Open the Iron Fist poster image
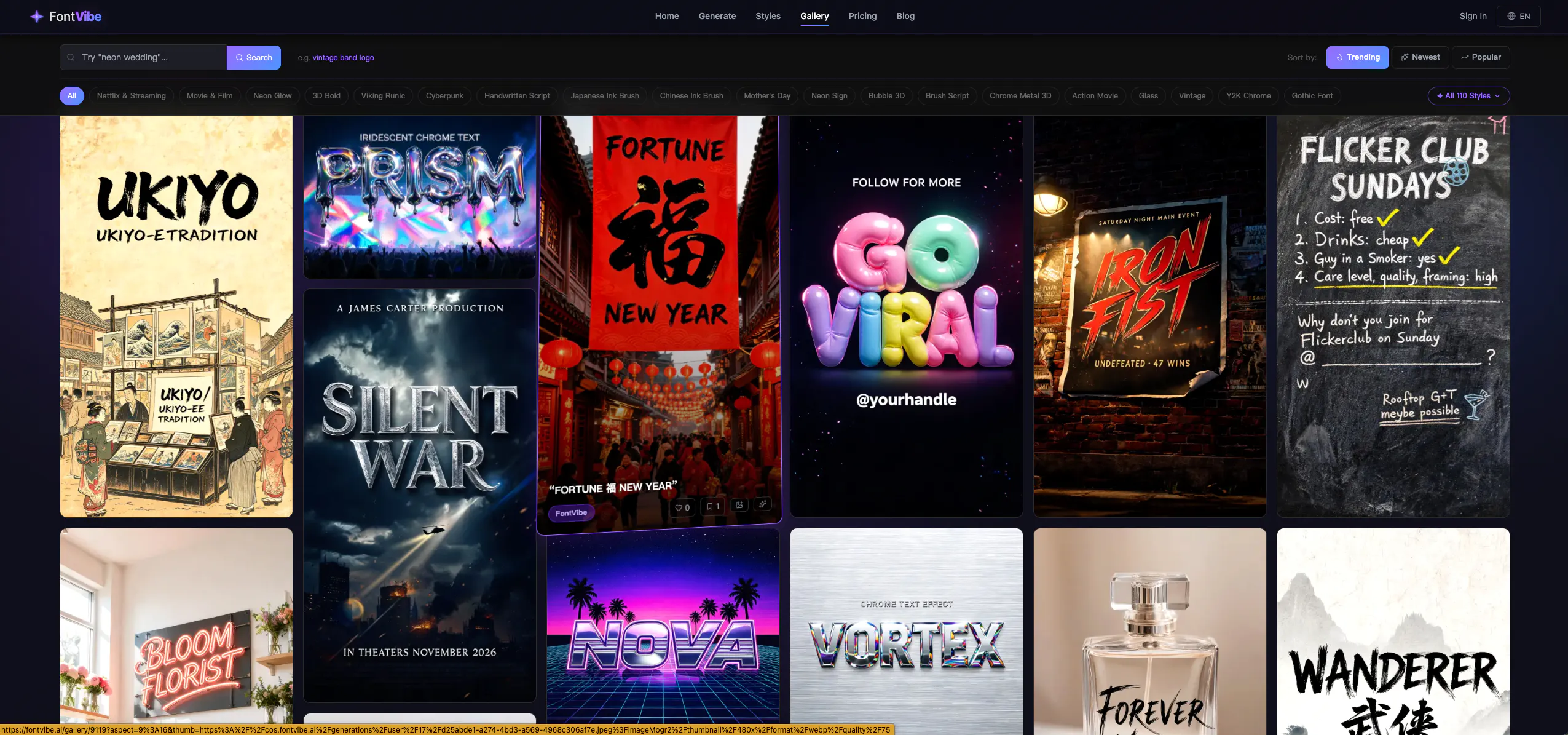1568x735 pixels. click(1150, 316)
